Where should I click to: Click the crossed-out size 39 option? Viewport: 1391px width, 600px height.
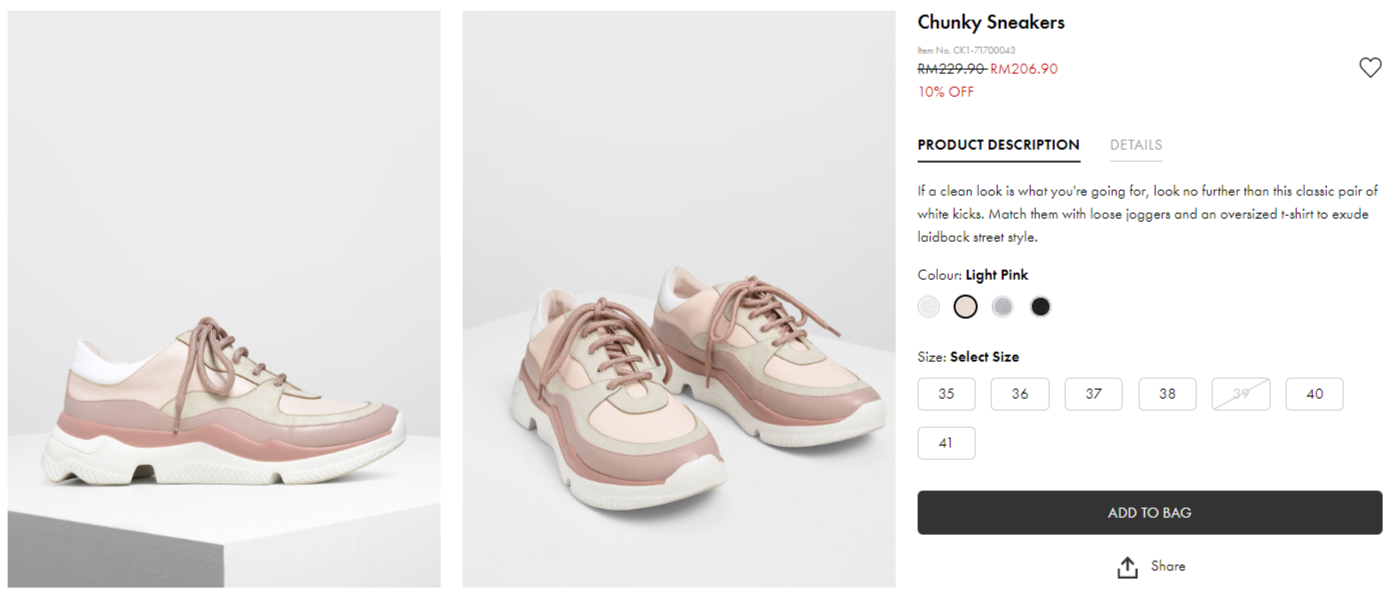click(1240, 394)
